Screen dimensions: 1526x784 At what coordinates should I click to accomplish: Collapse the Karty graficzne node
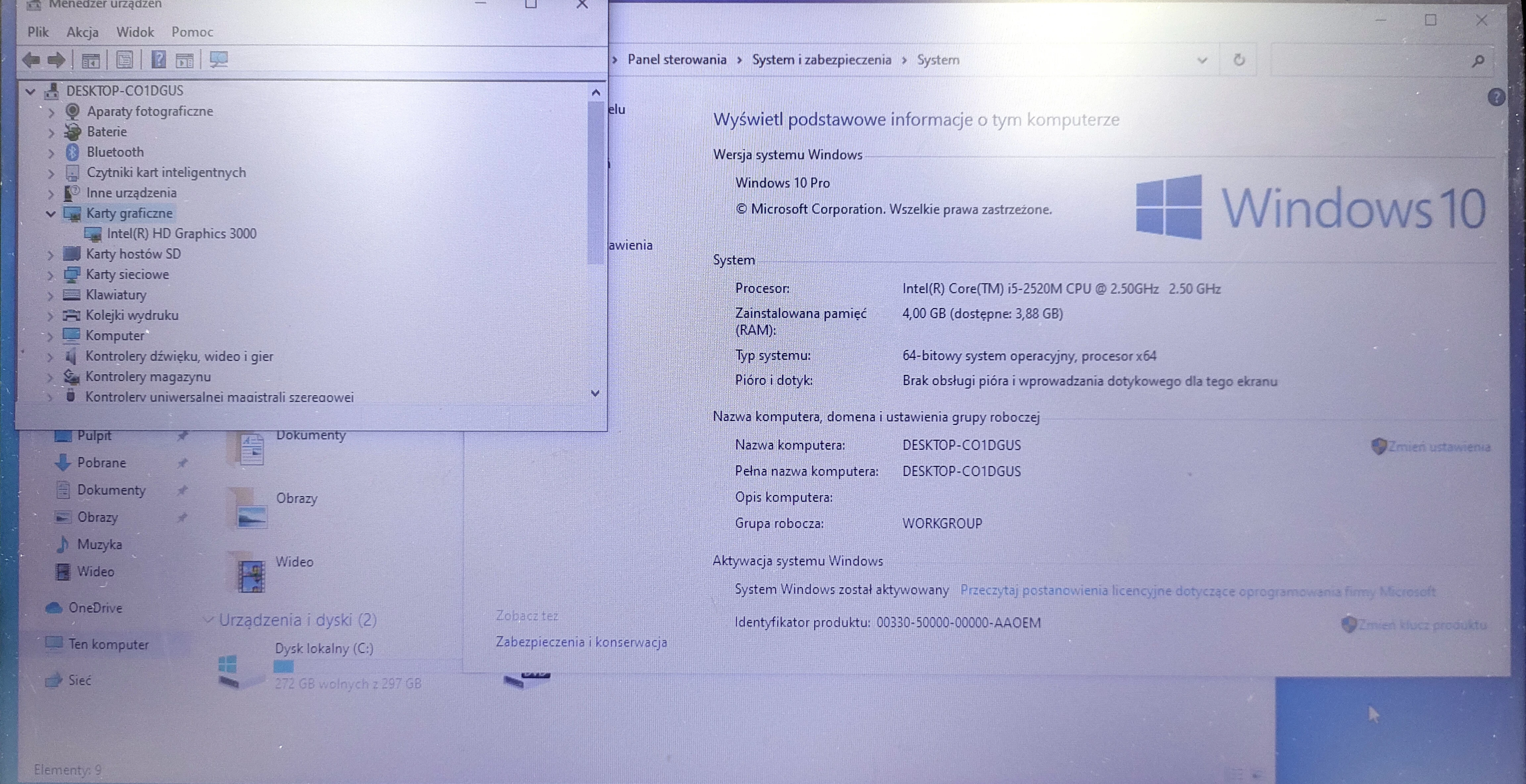pyautogui.click(x=51, y=214)
